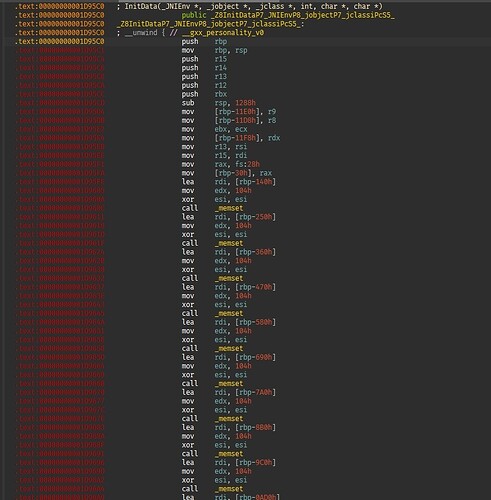
Task: Select the 'mov rax, fs:28h' instruction
Action: coord(221,164)
